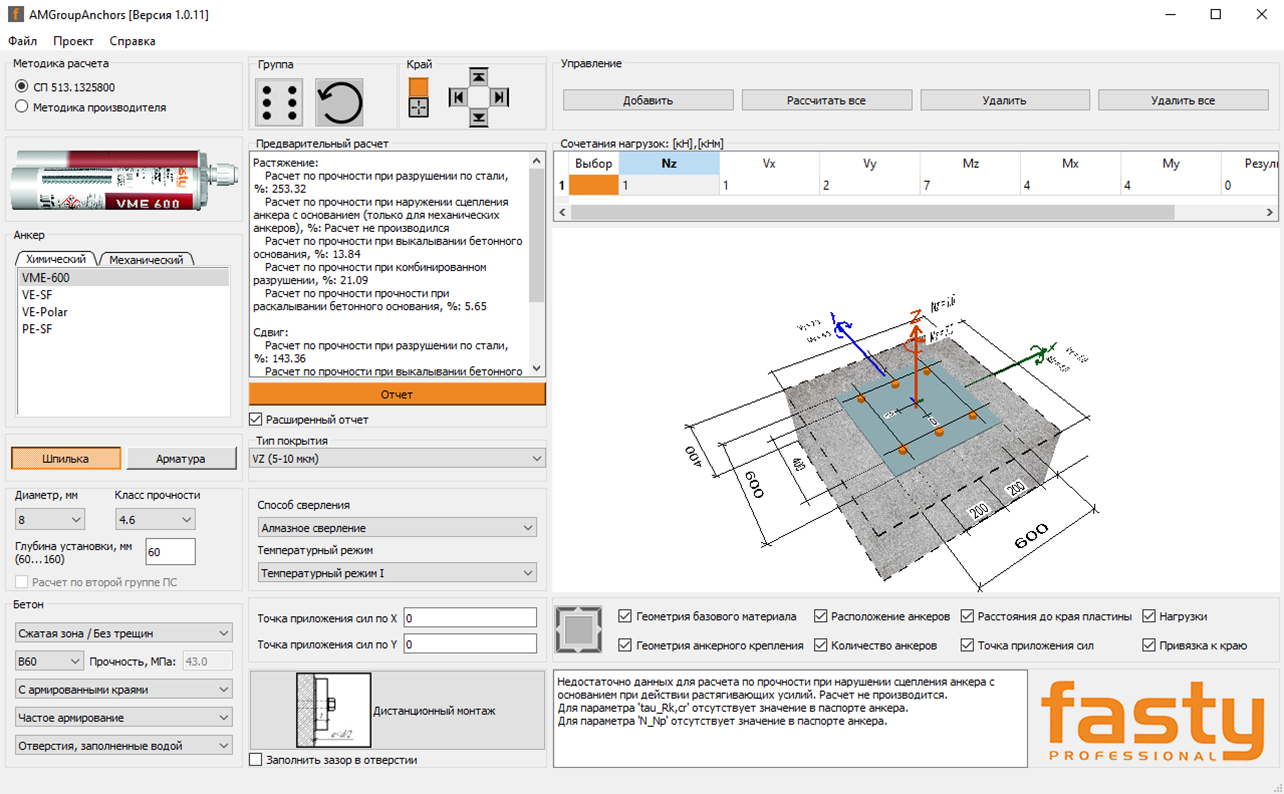
Task: Click the orange Край color swatch
Action: point(419,87)
